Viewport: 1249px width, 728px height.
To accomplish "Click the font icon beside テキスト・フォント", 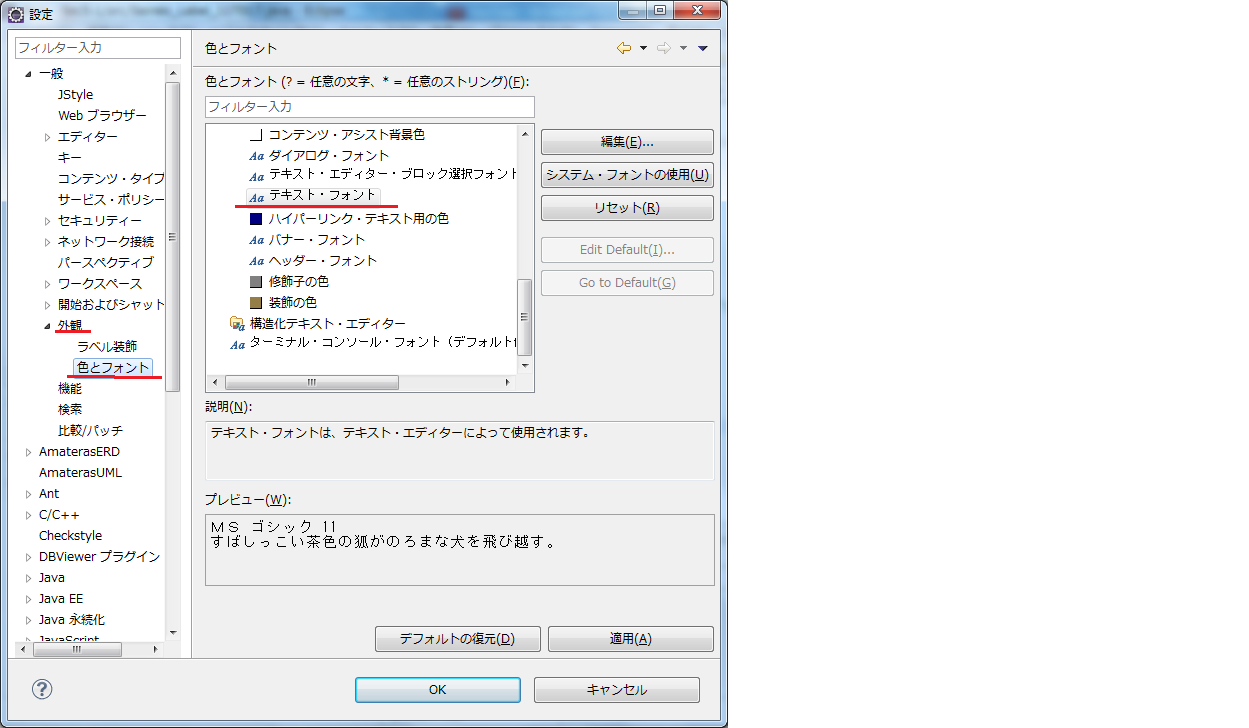I will click(256, 197).
